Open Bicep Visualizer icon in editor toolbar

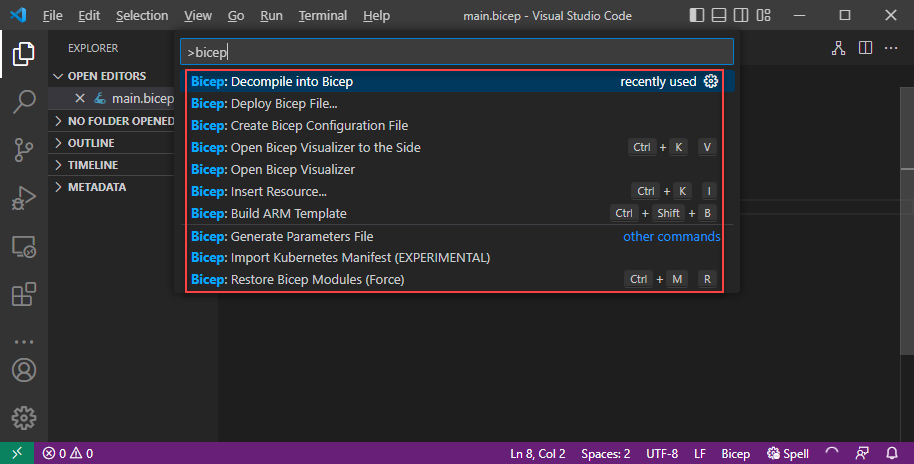point(838,48)
